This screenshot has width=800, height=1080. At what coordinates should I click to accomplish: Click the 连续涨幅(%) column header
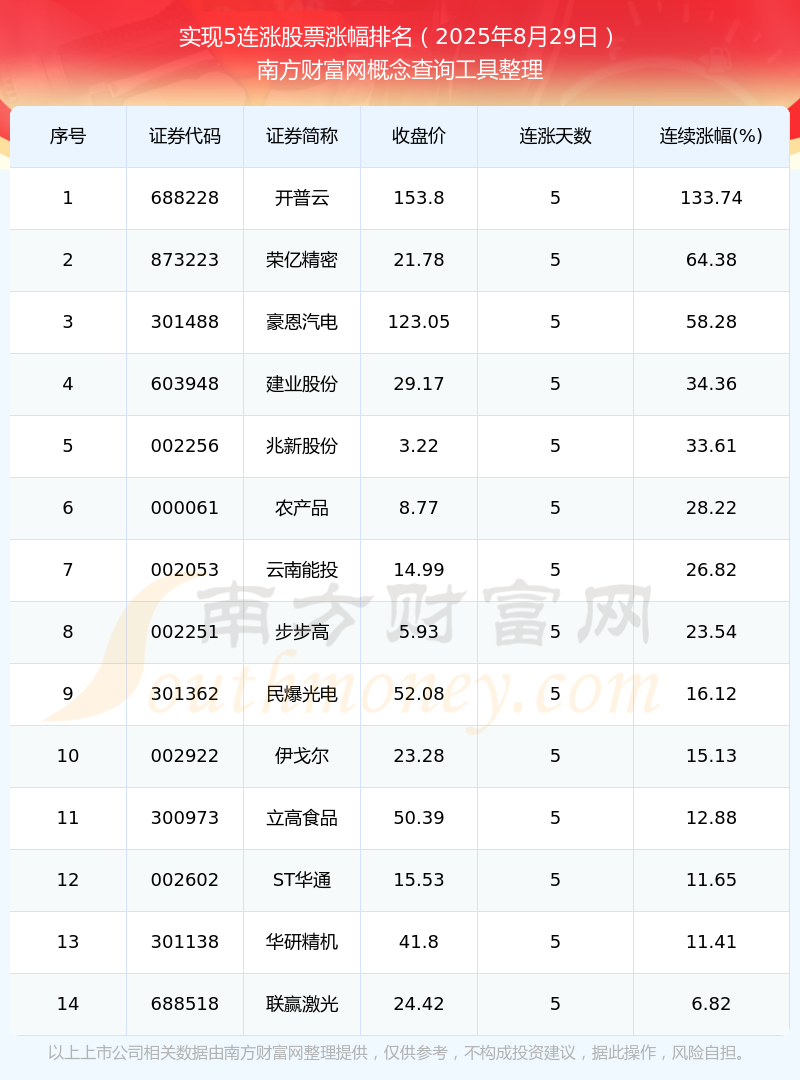point(711,136)
